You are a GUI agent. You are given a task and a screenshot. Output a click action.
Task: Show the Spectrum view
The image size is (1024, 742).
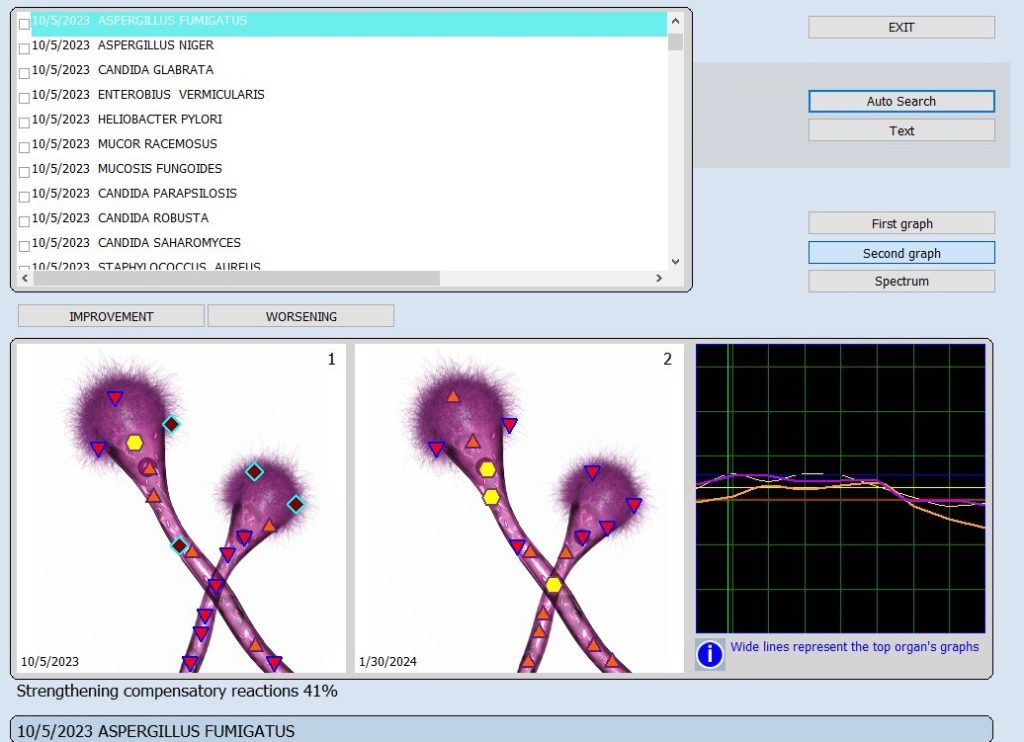pos(901,281)
